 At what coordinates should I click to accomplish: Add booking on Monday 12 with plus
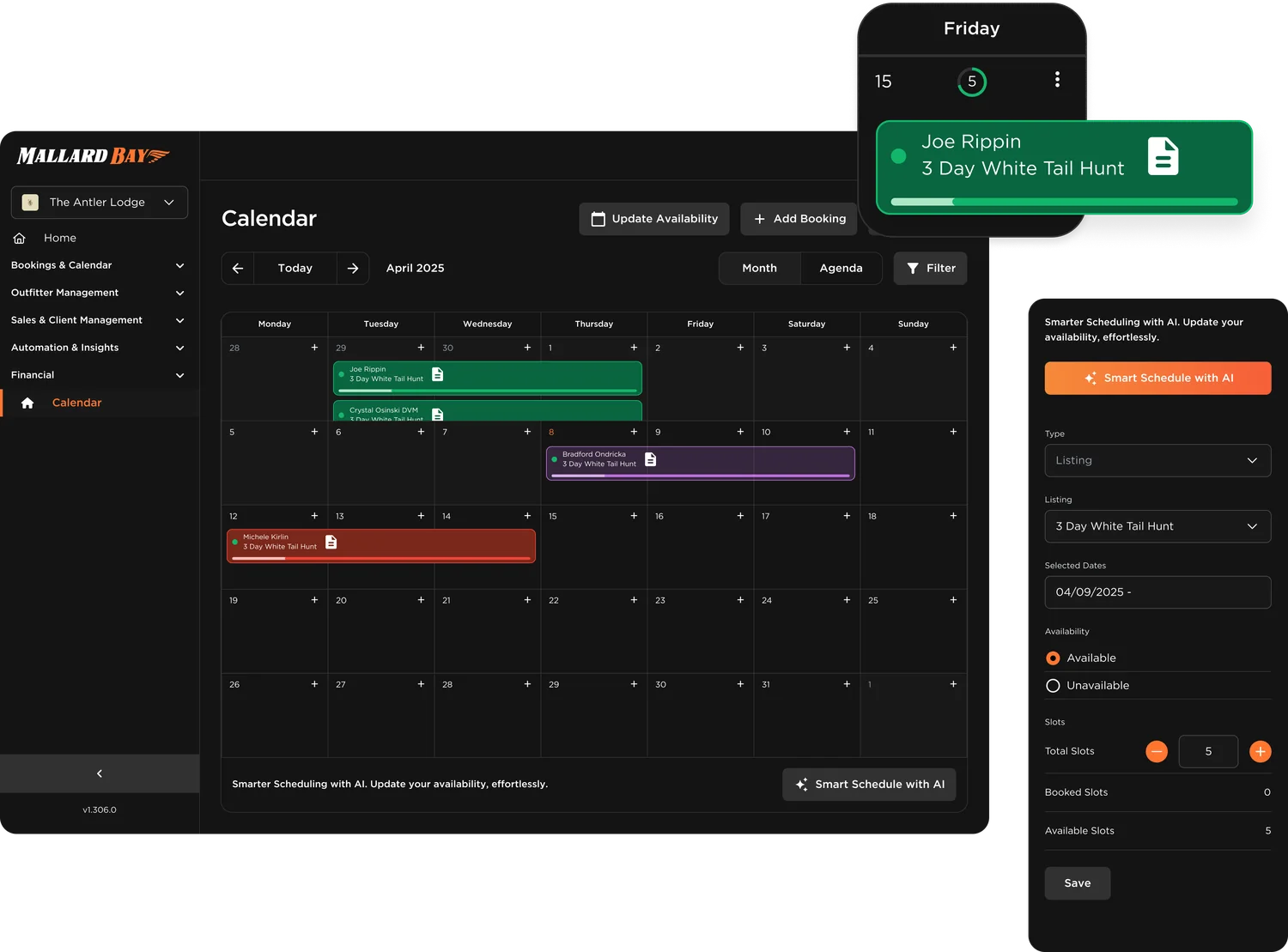click(314, 516)
